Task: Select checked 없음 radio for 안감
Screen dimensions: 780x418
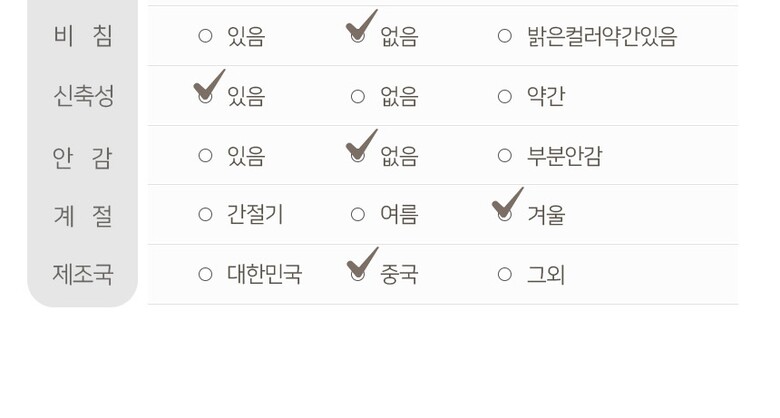Action: pos(357,156)
